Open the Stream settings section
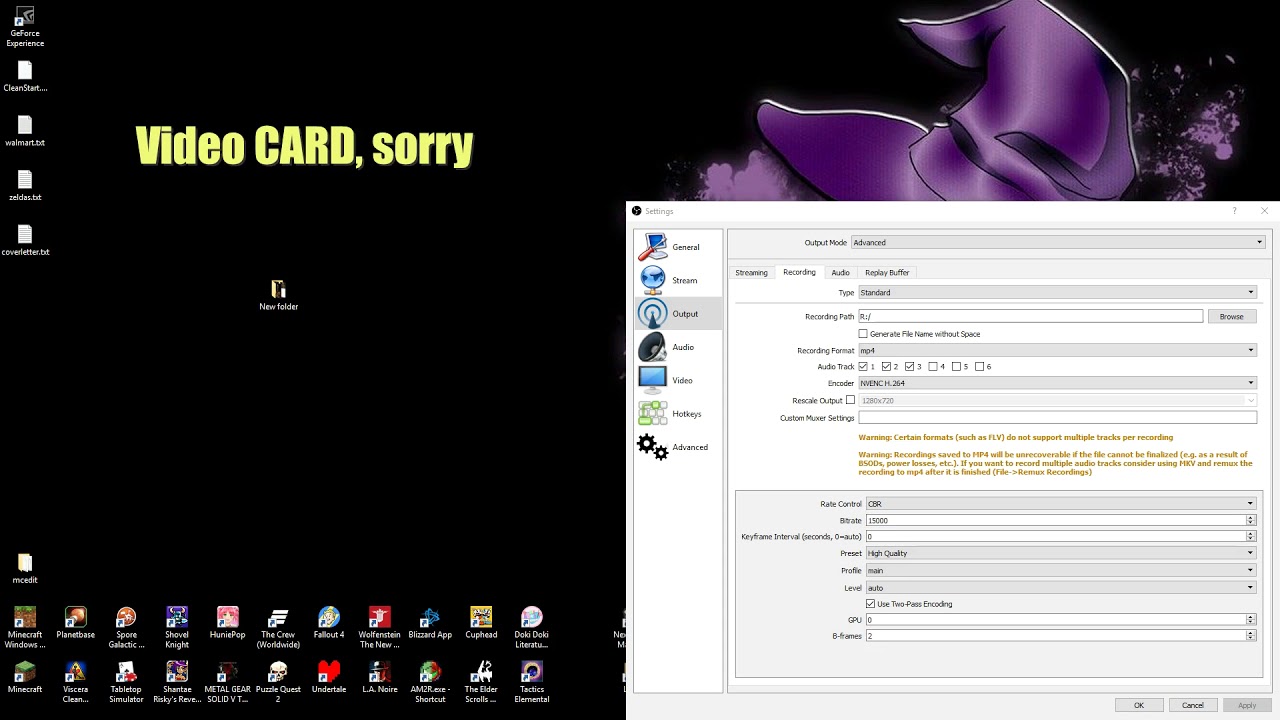 click(677, 280)
